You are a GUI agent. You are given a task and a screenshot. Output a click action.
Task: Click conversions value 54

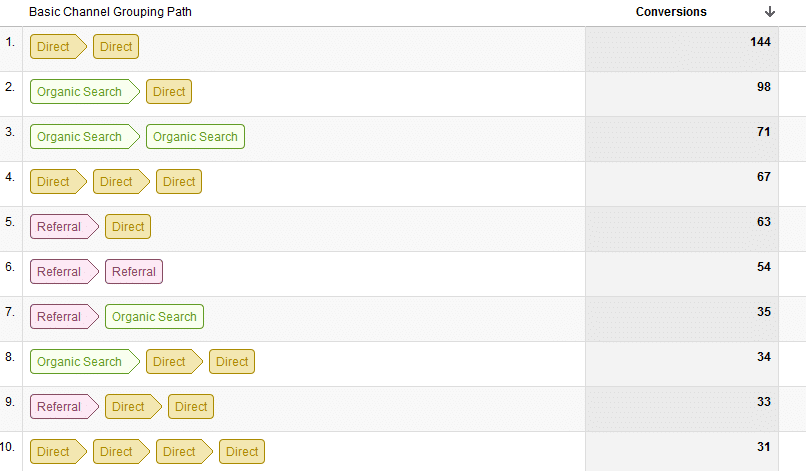pyautogui.click(x=763, y=267)
